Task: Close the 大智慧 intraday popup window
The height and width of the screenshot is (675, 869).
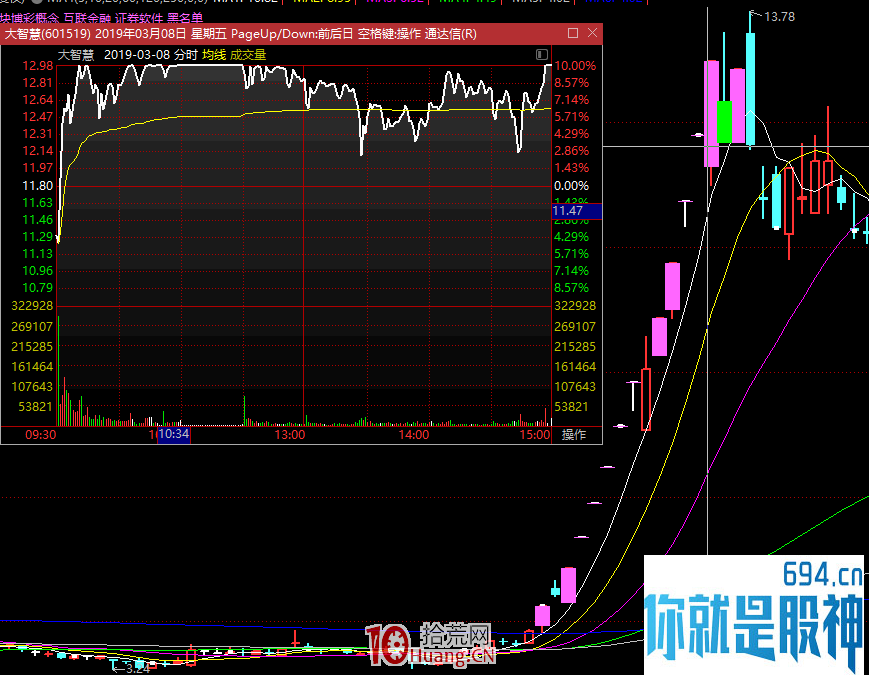Action: tap(592, 33)
